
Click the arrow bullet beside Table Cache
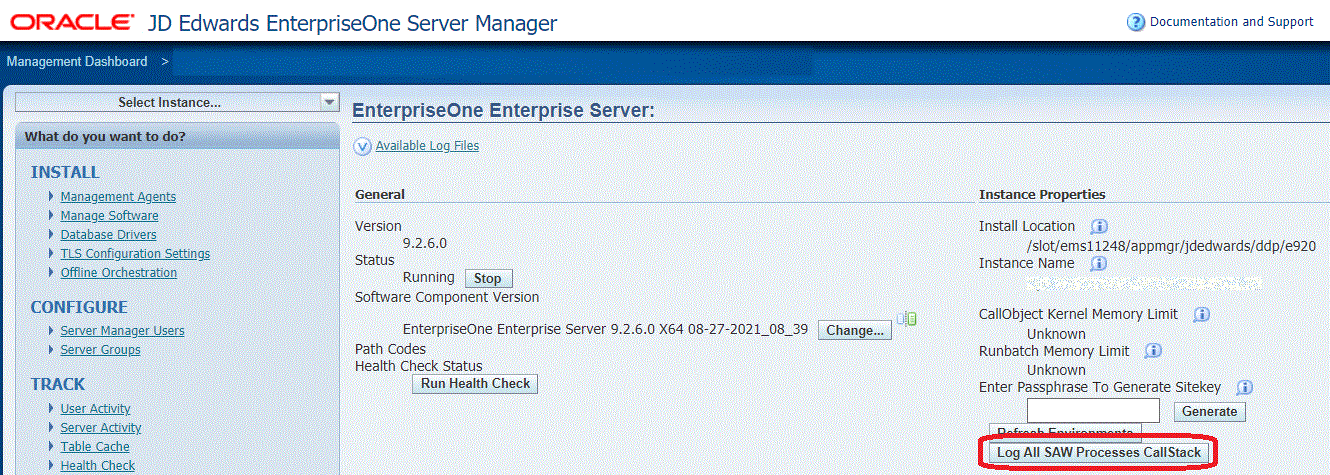[x=51, y=446]
